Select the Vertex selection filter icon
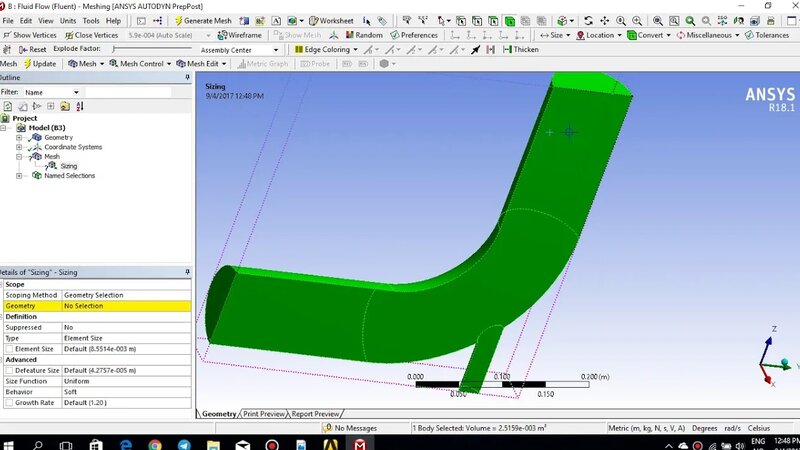 pos(461,21)
